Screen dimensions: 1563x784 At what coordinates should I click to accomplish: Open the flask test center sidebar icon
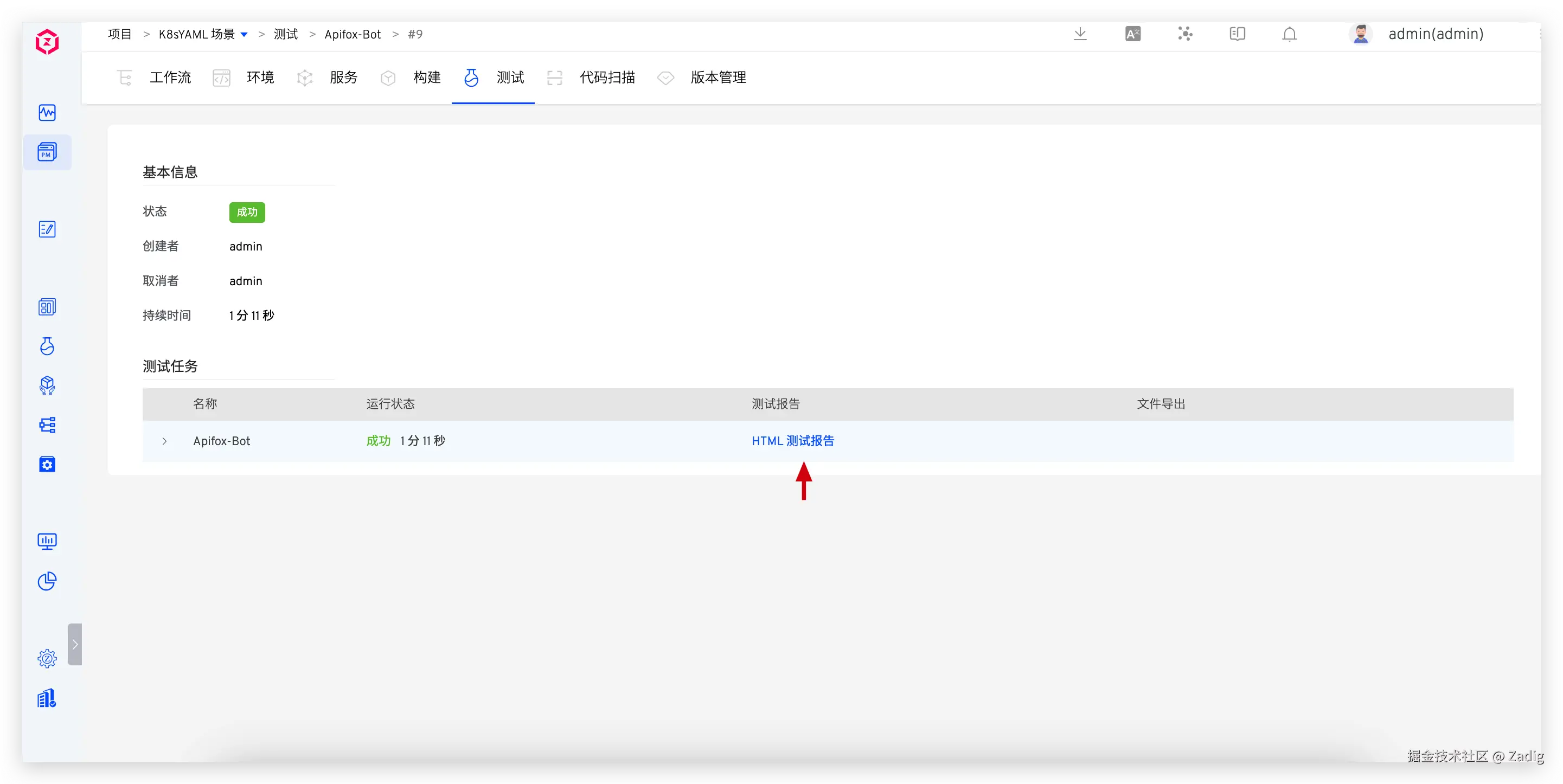pos(47,346)
